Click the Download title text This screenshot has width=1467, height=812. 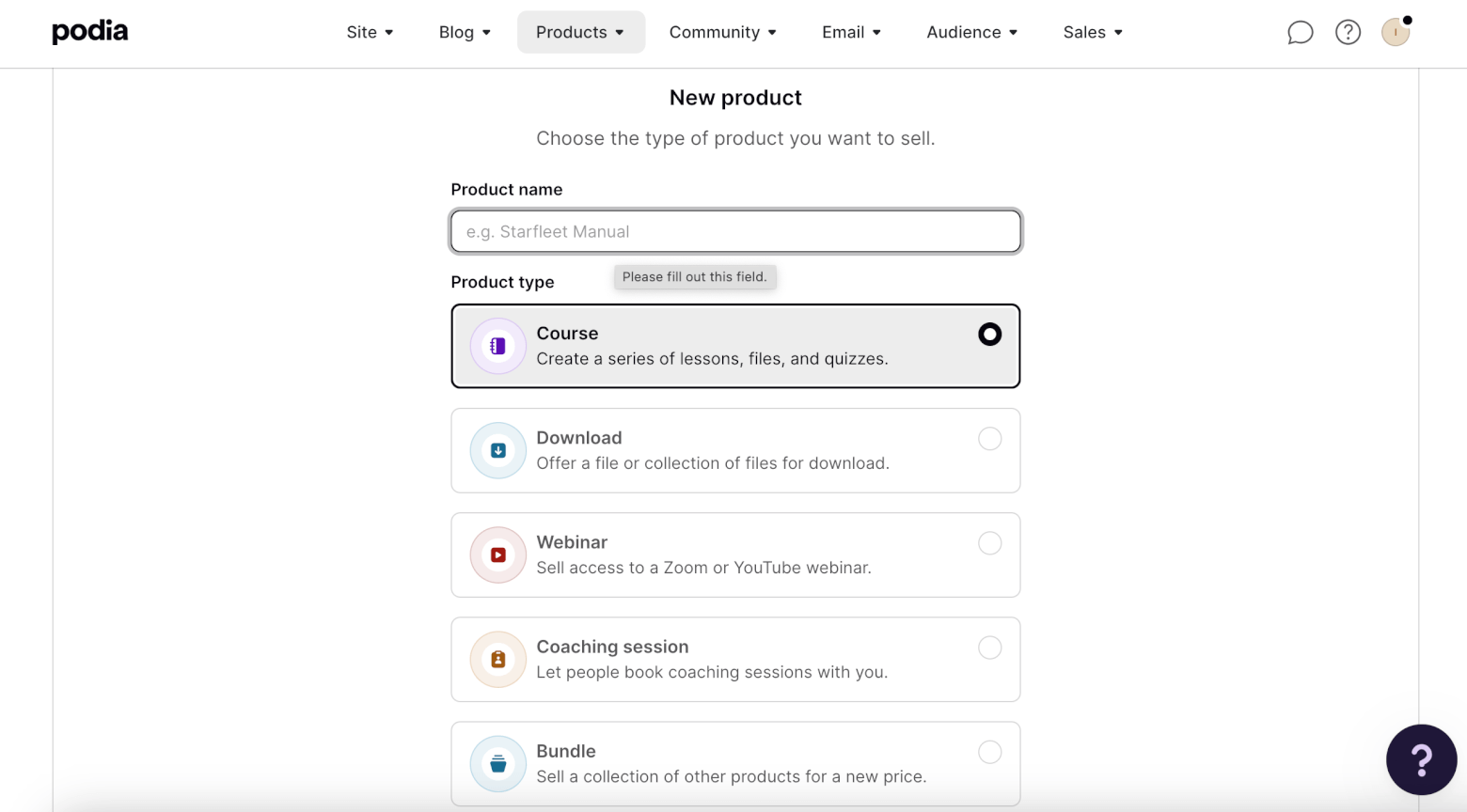click(x=579, y=438)
